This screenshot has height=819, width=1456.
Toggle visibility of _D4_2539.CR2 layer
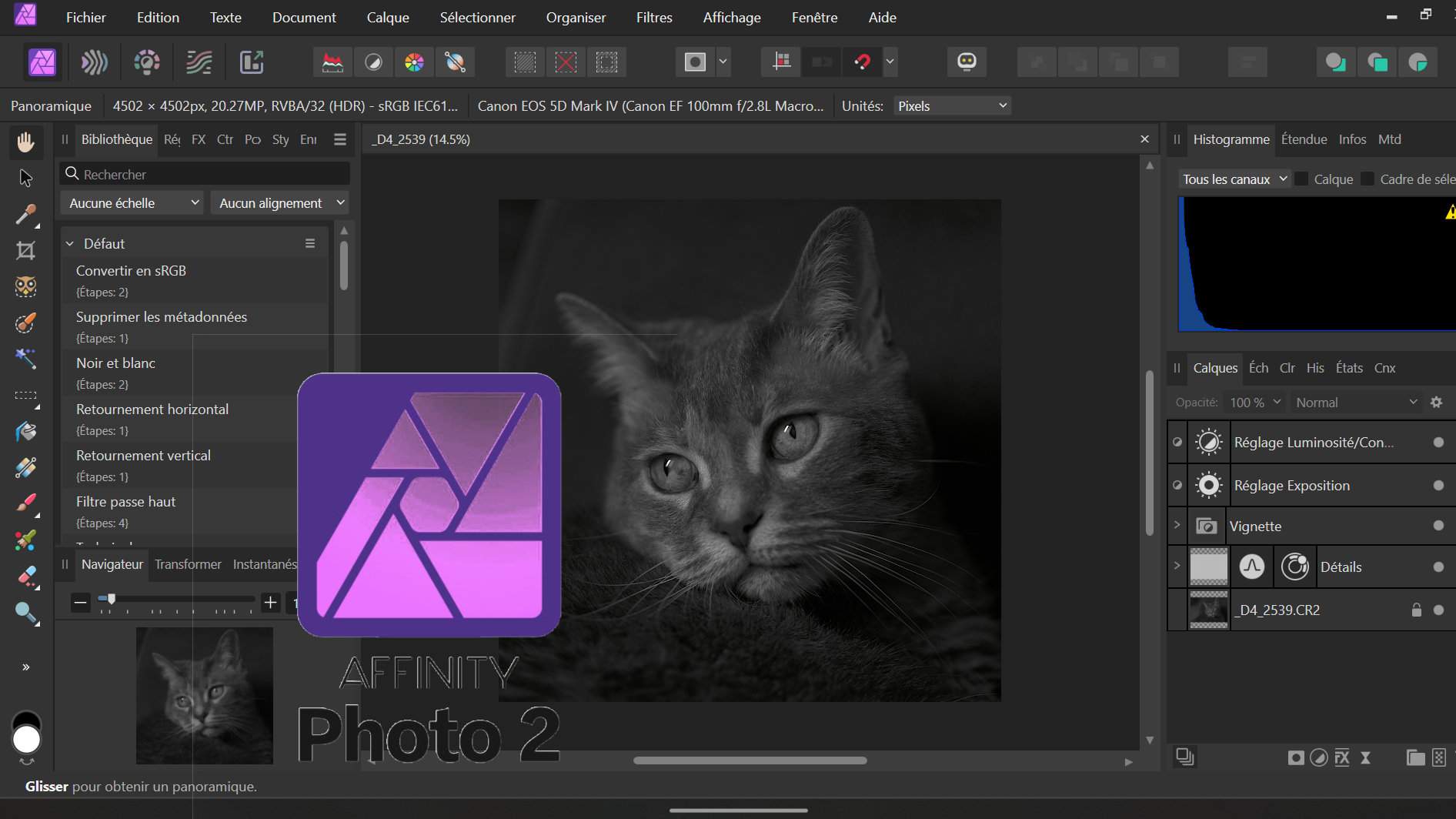point(1438,610)
